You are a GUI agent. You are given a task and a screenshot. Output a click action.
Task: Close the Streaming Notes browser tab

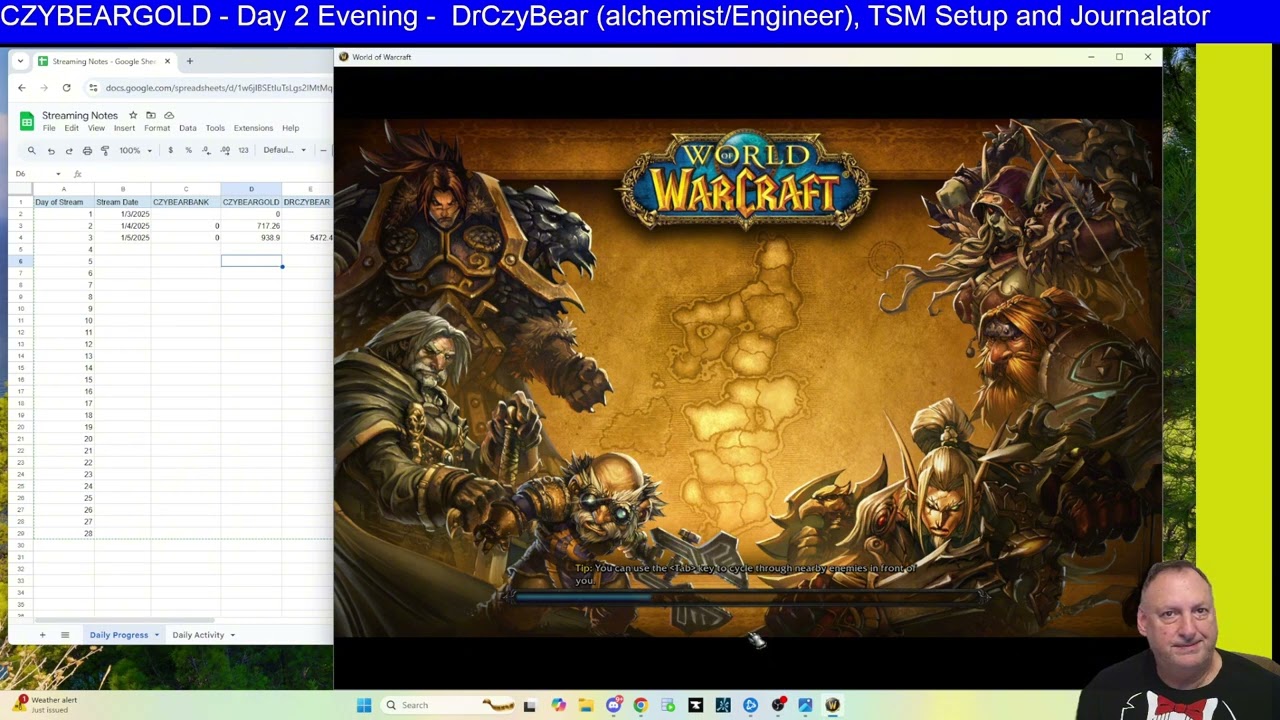[x=167, y=61]
